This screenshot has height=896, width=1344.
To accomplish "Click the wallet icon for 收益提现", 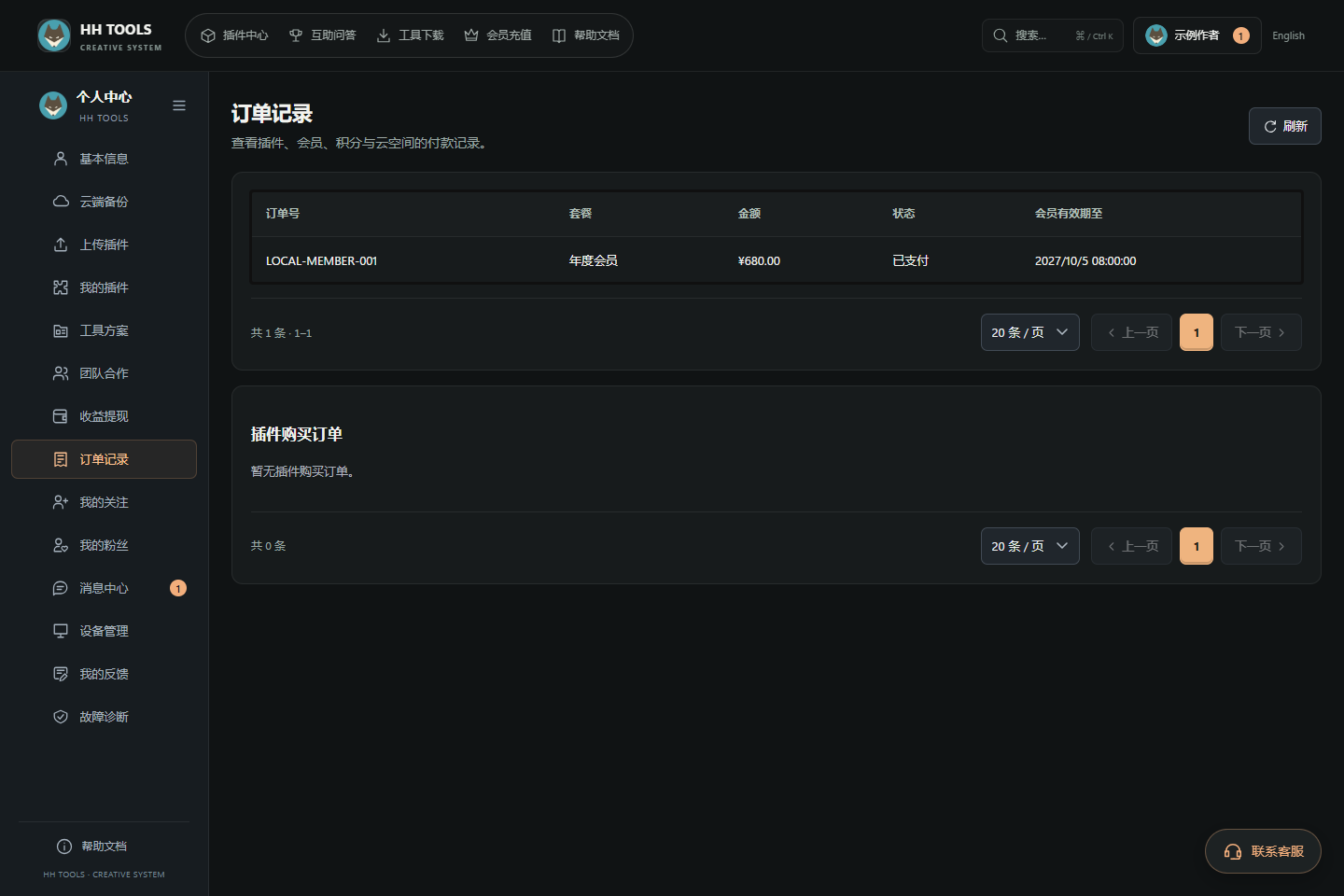I will [61, 416].
